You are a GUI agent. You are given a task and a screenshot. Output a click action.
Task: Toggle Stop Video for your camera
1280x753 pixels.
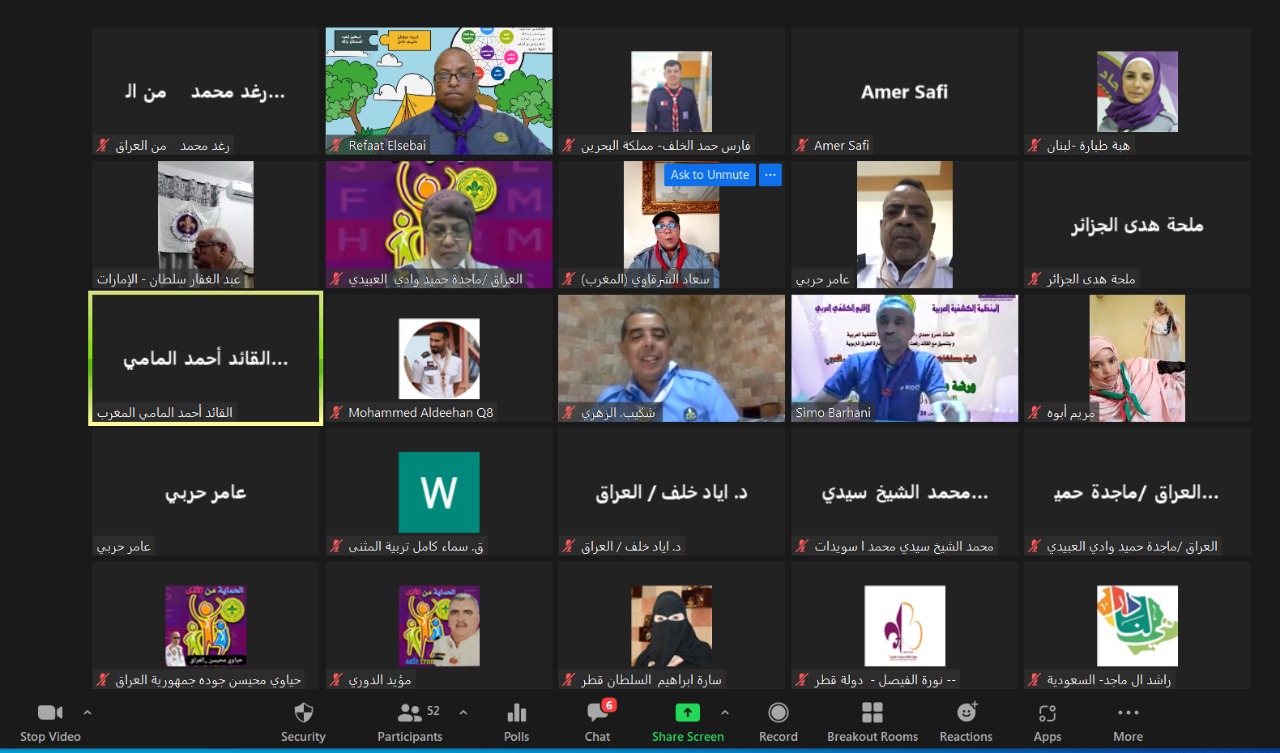click(x=50, y=712)
